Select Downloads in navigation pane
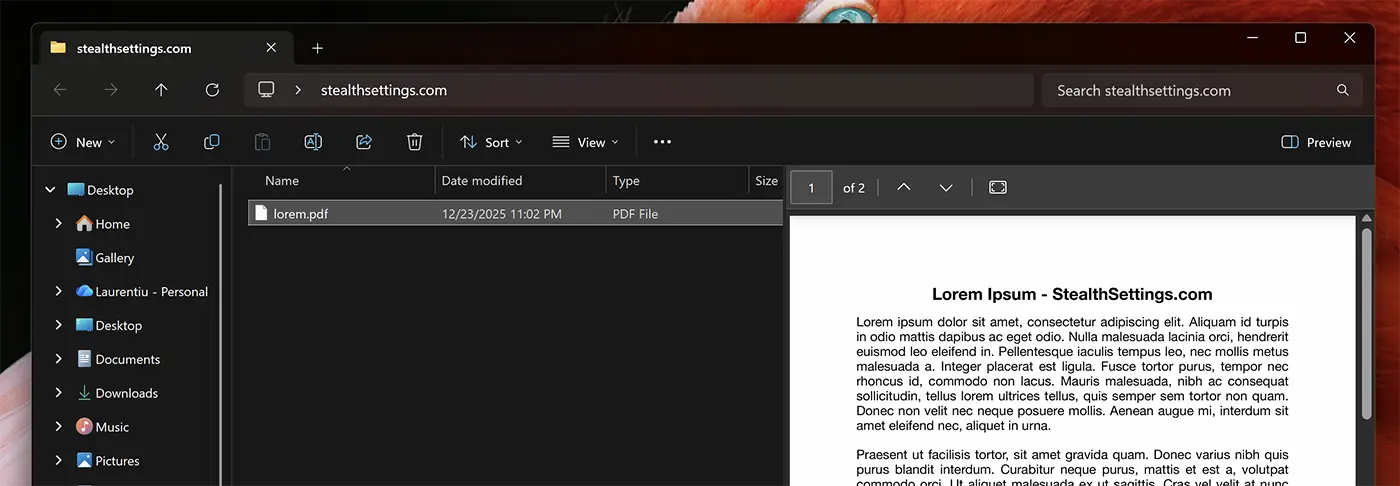1400x486 pixels. tap(117, 393)
